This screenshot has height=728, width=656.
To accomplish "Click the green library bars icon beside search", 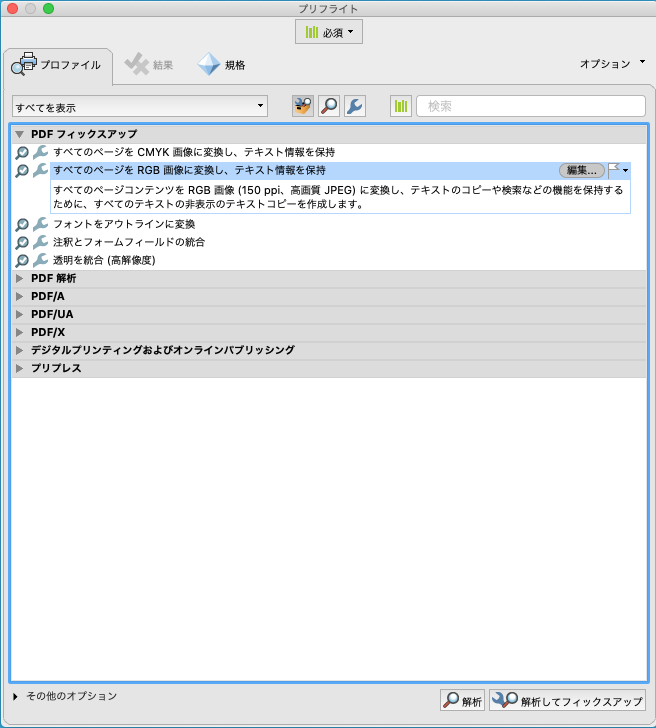I will tap(401, 106).
